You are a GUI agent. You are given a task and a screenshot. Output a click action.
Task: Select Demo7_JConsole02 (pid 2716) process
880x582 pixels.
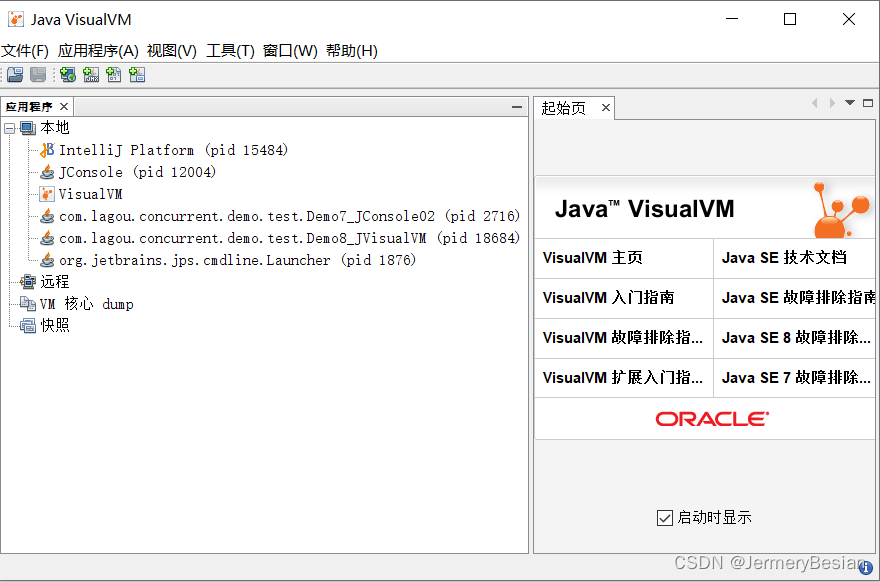coord(290,216)
